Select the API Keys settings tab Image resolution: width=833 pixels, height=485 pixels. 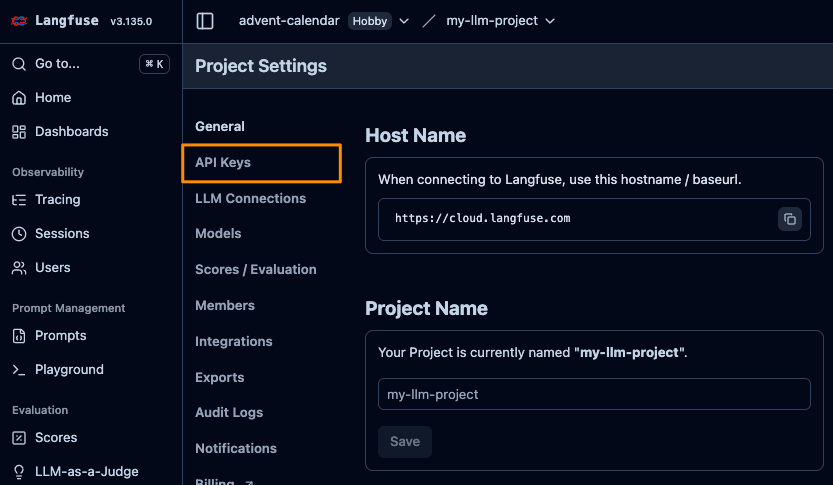pyautogui.click(x=223, y=163)
